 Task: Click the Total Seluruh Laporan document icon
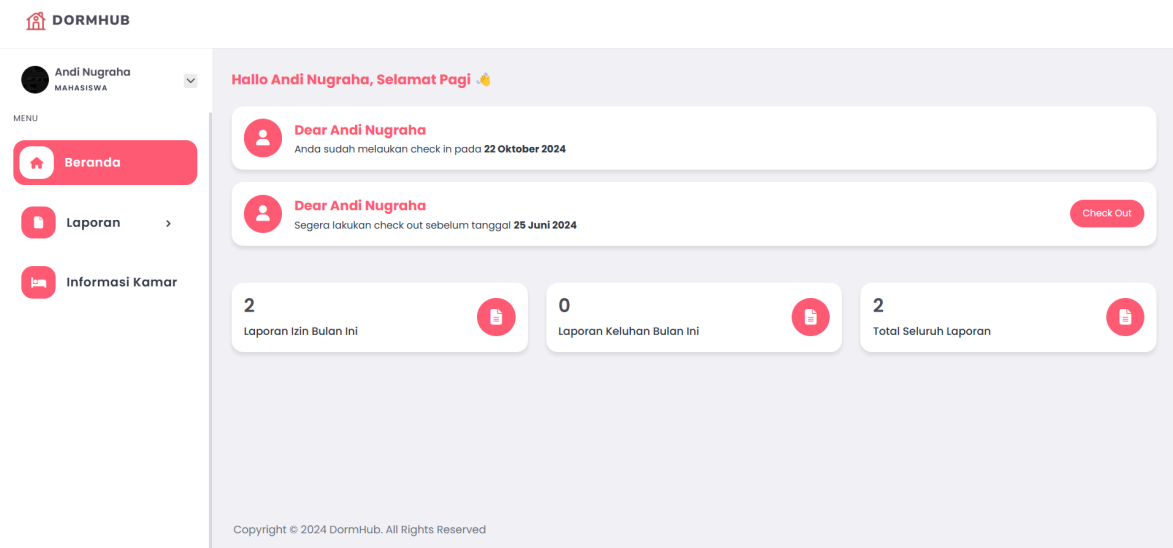(x=1125, y=317)
